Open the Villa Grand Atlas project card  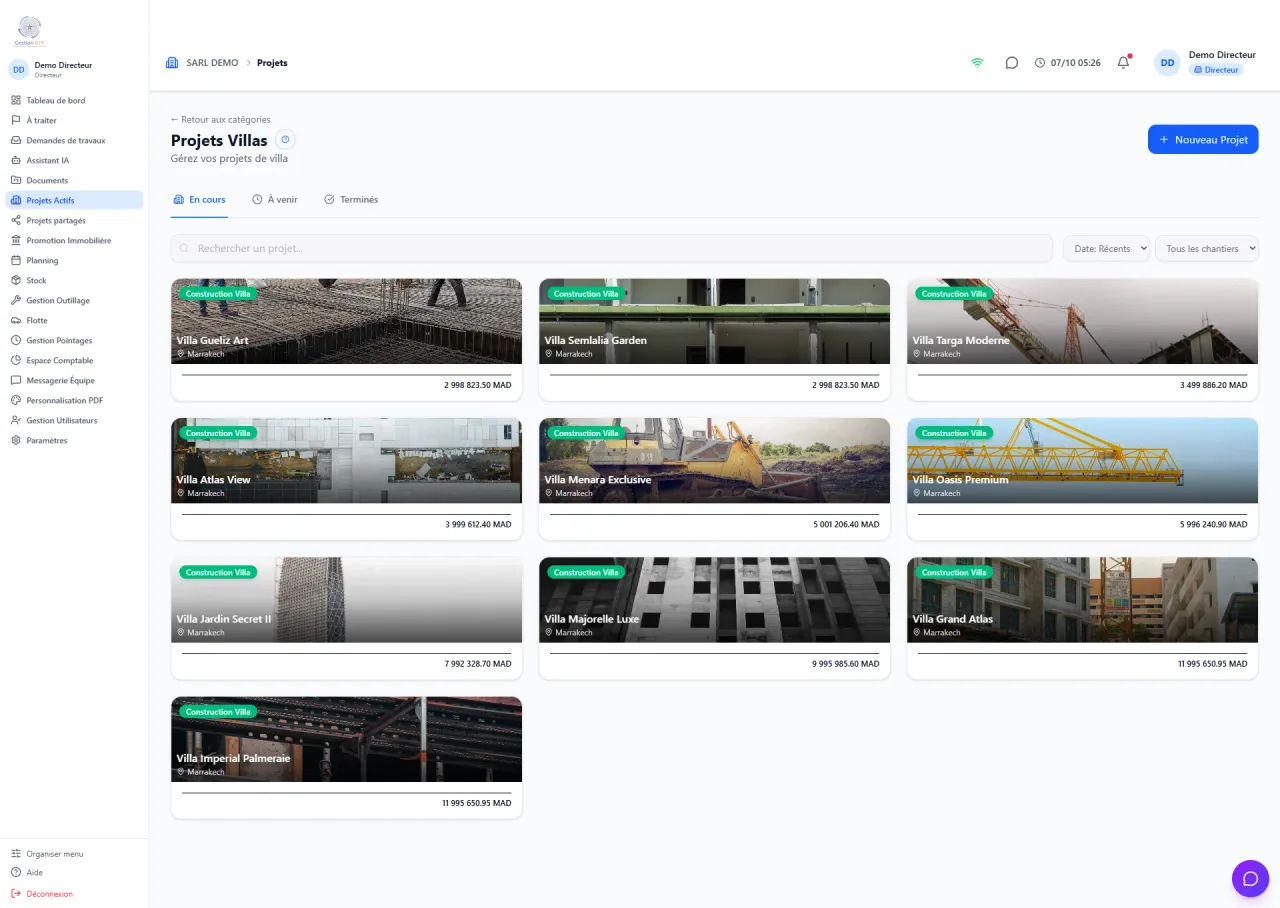pyautogui.click(x=1082, y=618)
